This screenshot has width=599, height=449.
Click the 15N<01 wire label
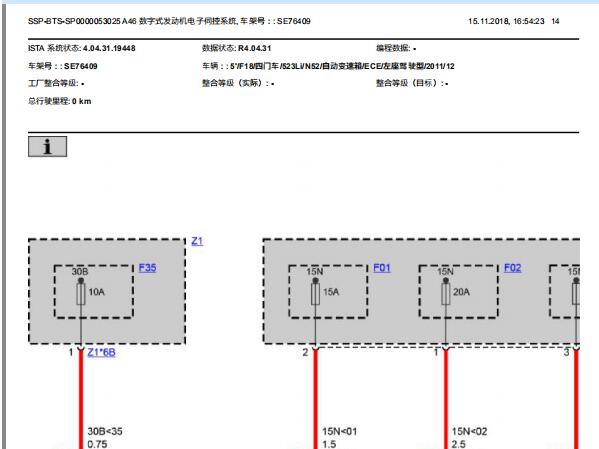340,431
